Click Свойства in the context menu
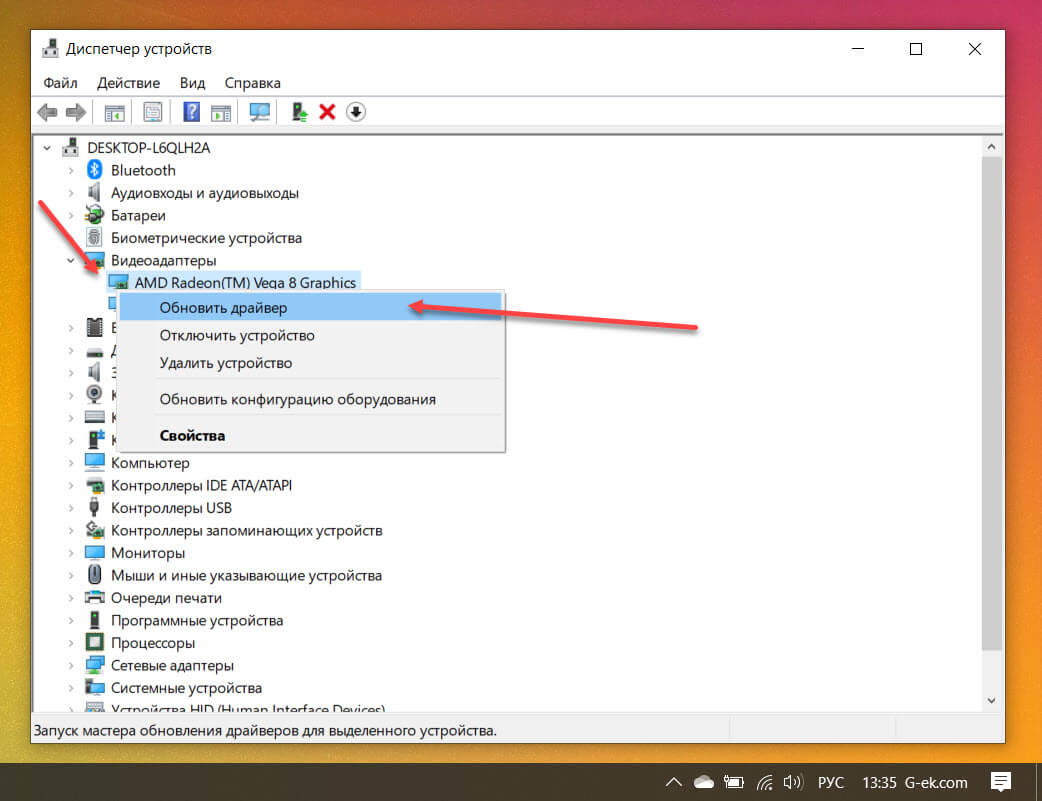 tap(192, 435)
